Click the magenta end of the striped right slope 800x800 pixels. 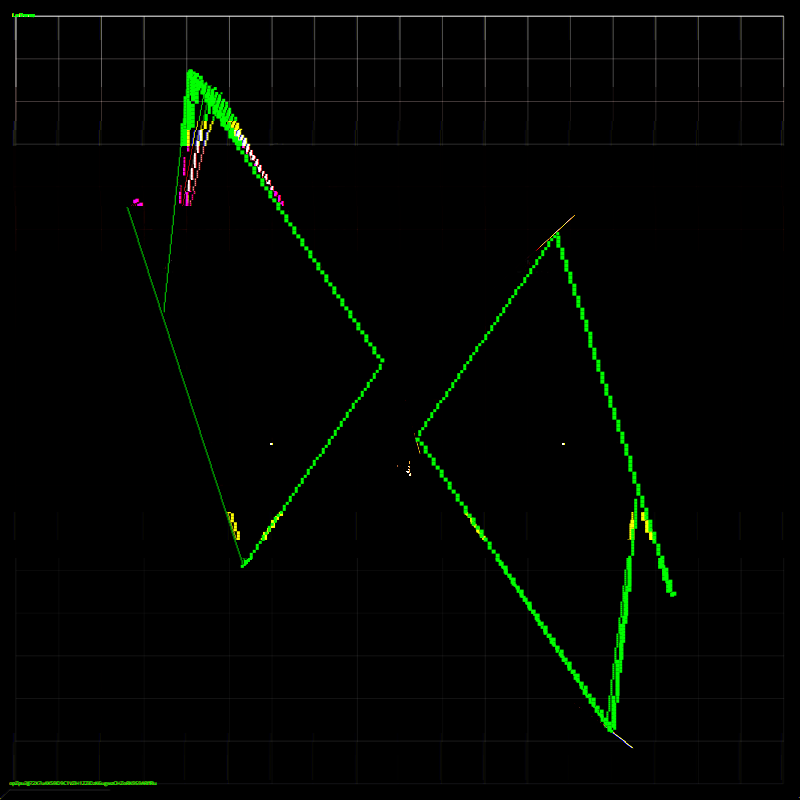point(279,200)
